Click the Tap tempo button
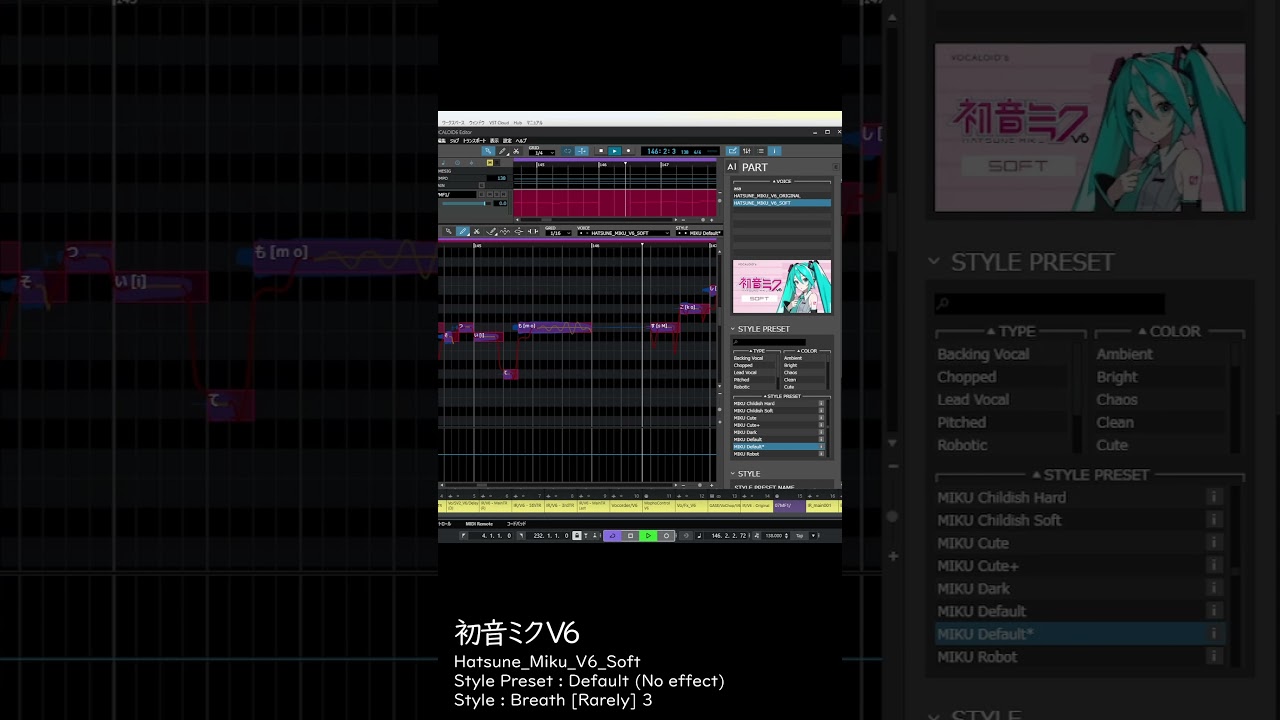The width and height of the screenshot is (1280, 720). (x=799, y=536)
